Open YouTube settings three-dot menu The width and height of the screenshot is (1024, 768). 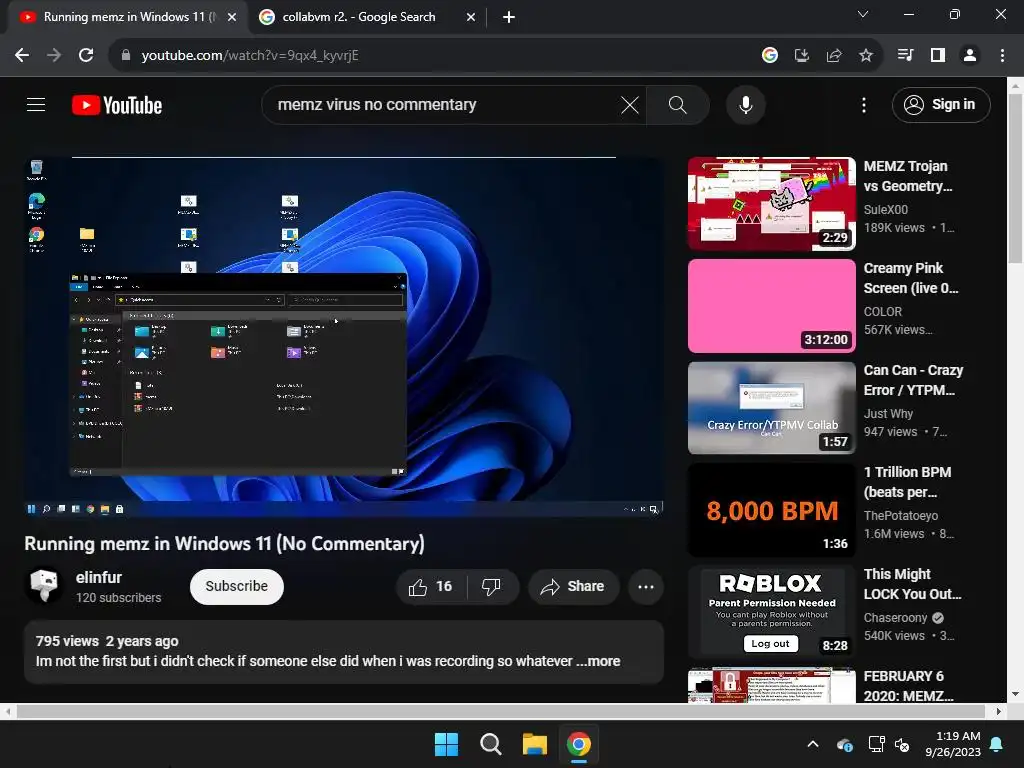click(x=864, y=104)
